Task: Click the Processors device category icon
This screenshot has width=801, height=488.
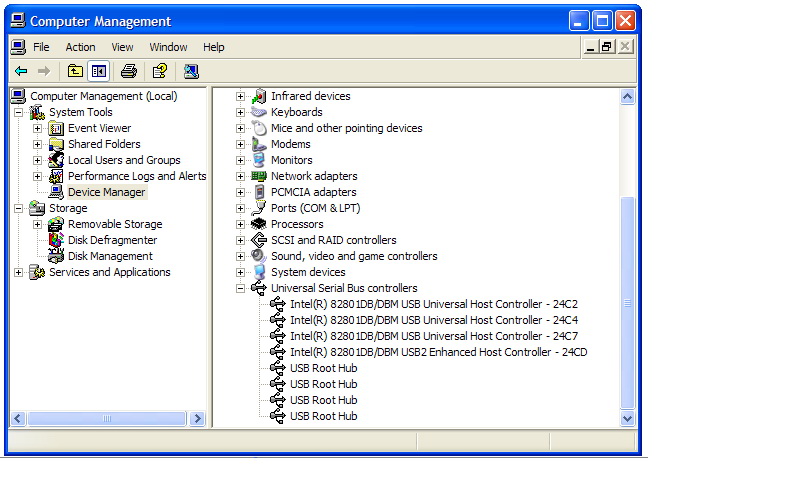Action: (x=259, y=224)
